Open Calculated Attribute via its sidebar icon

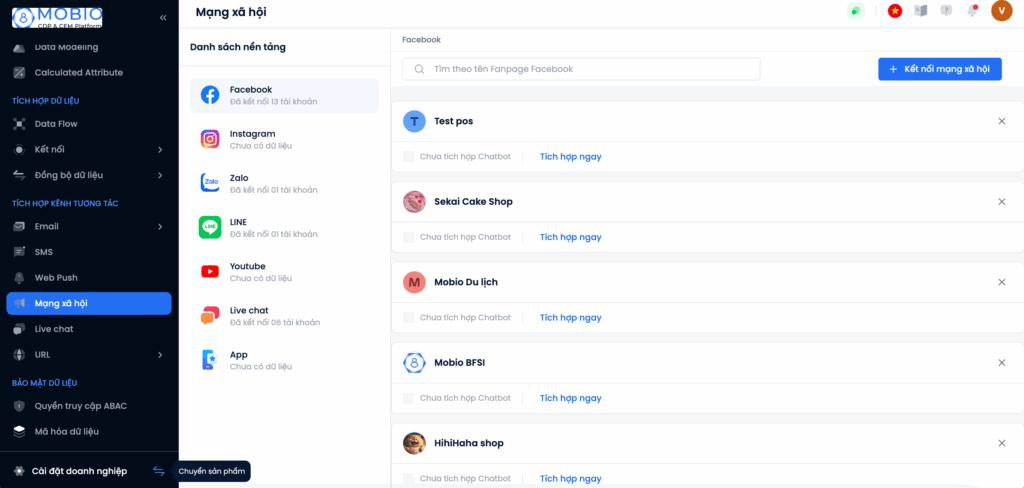pos(20,73)
